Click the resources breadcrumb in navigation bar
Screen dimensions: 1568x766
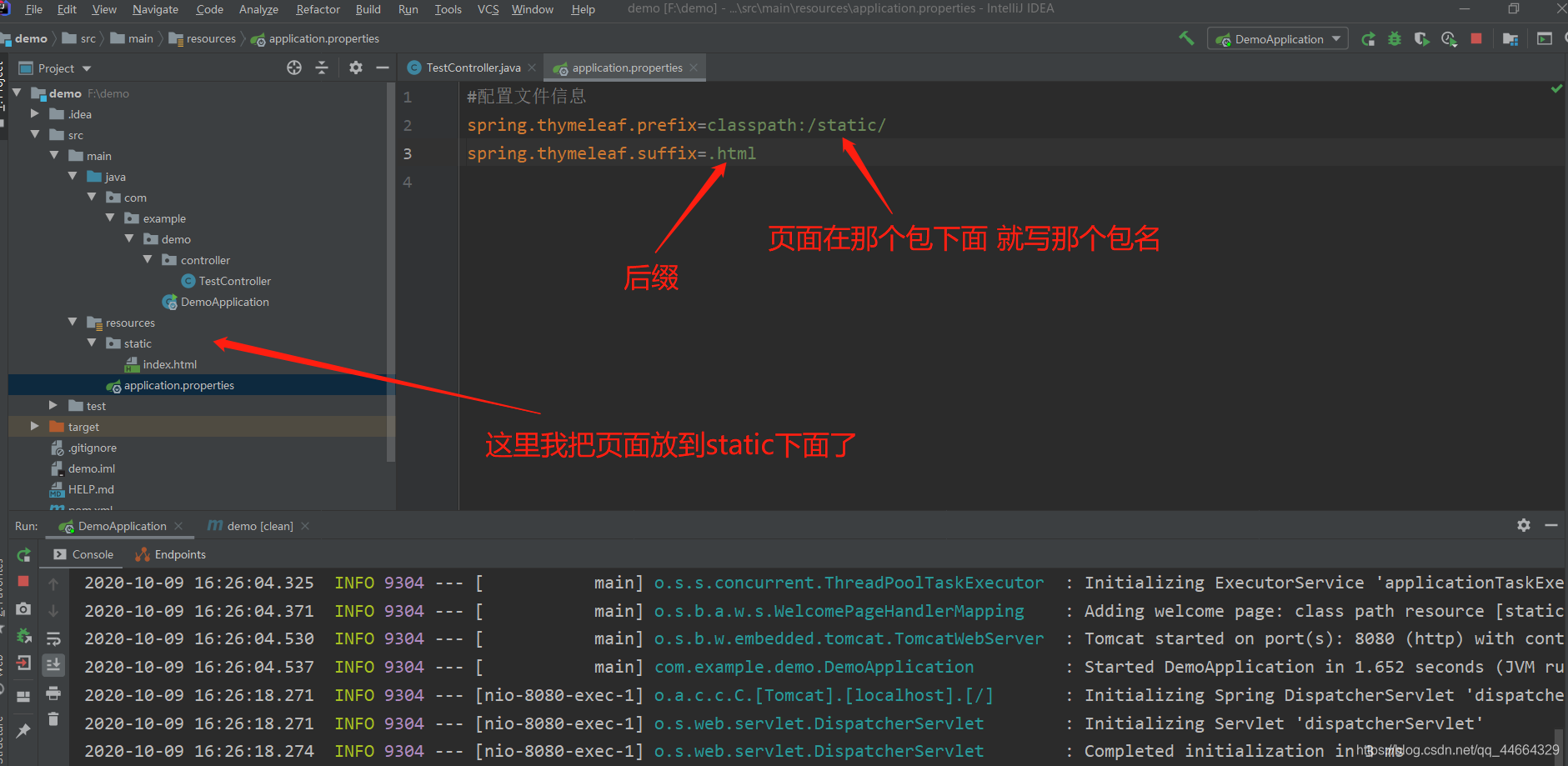[203, 38]
